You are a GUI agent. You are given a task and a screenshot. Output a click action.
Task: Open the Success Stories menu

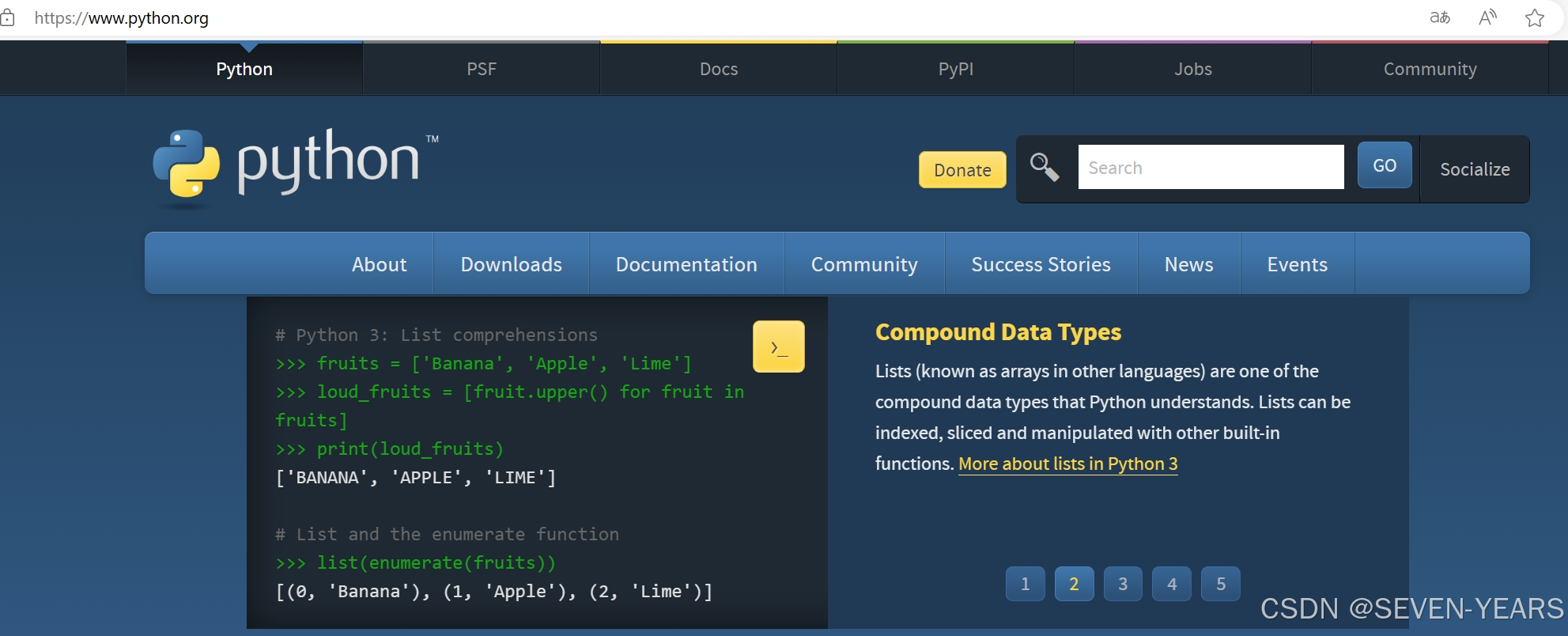click(x=1041, y=264)
